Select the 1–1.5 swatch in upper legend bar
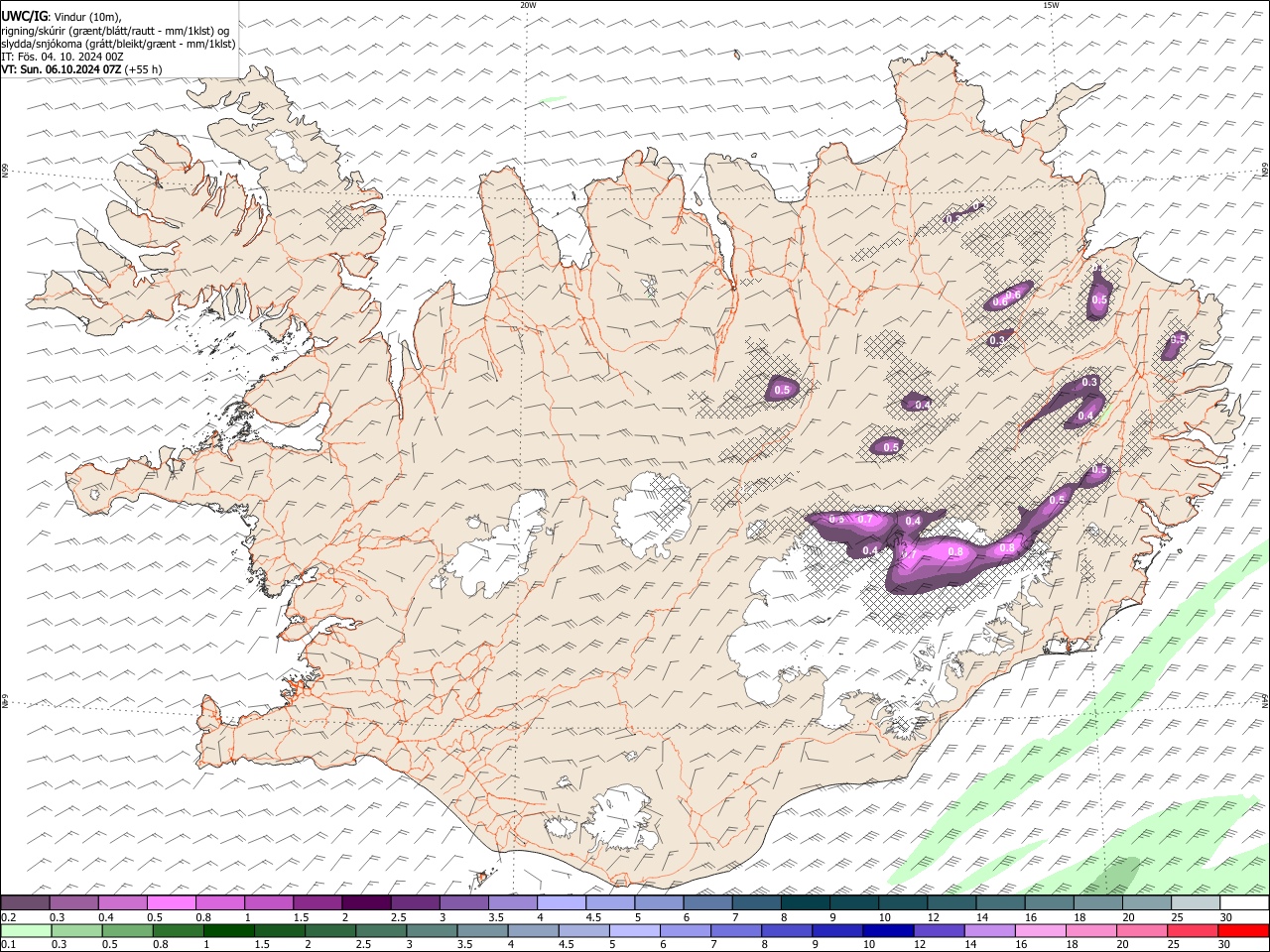Image resolution: width=1270 pixels, height=952 pixels. point(269,903)
